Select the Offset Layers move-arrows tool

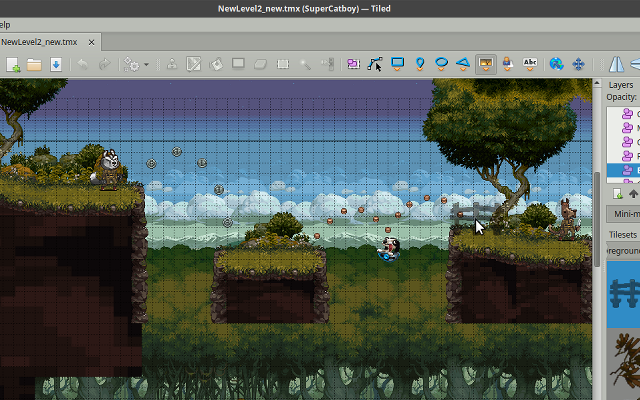578,64
